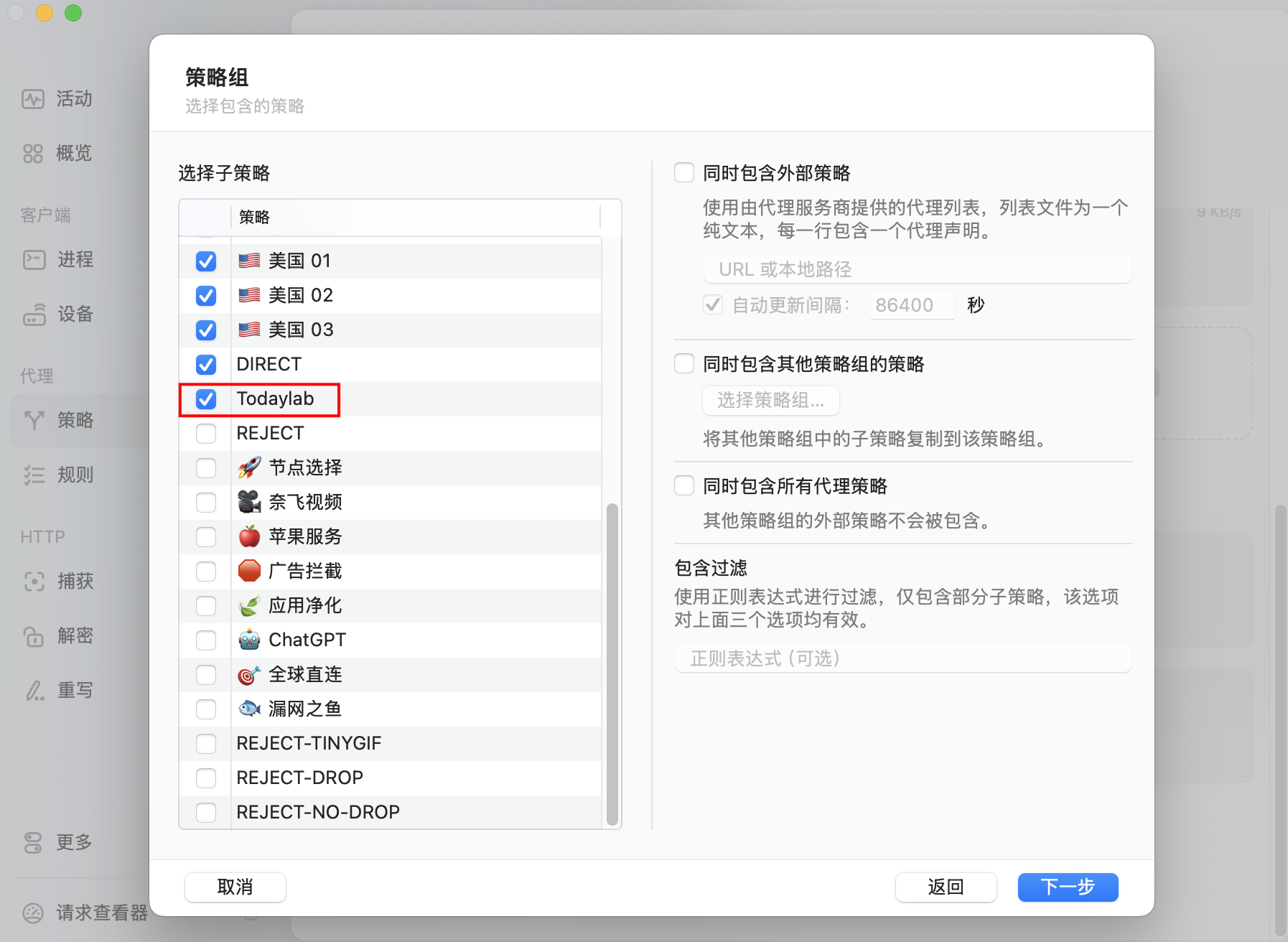The height and width of the screenshot is (942, 1288).
Task: Open the 规则 panel
Action: pos(72,475)
